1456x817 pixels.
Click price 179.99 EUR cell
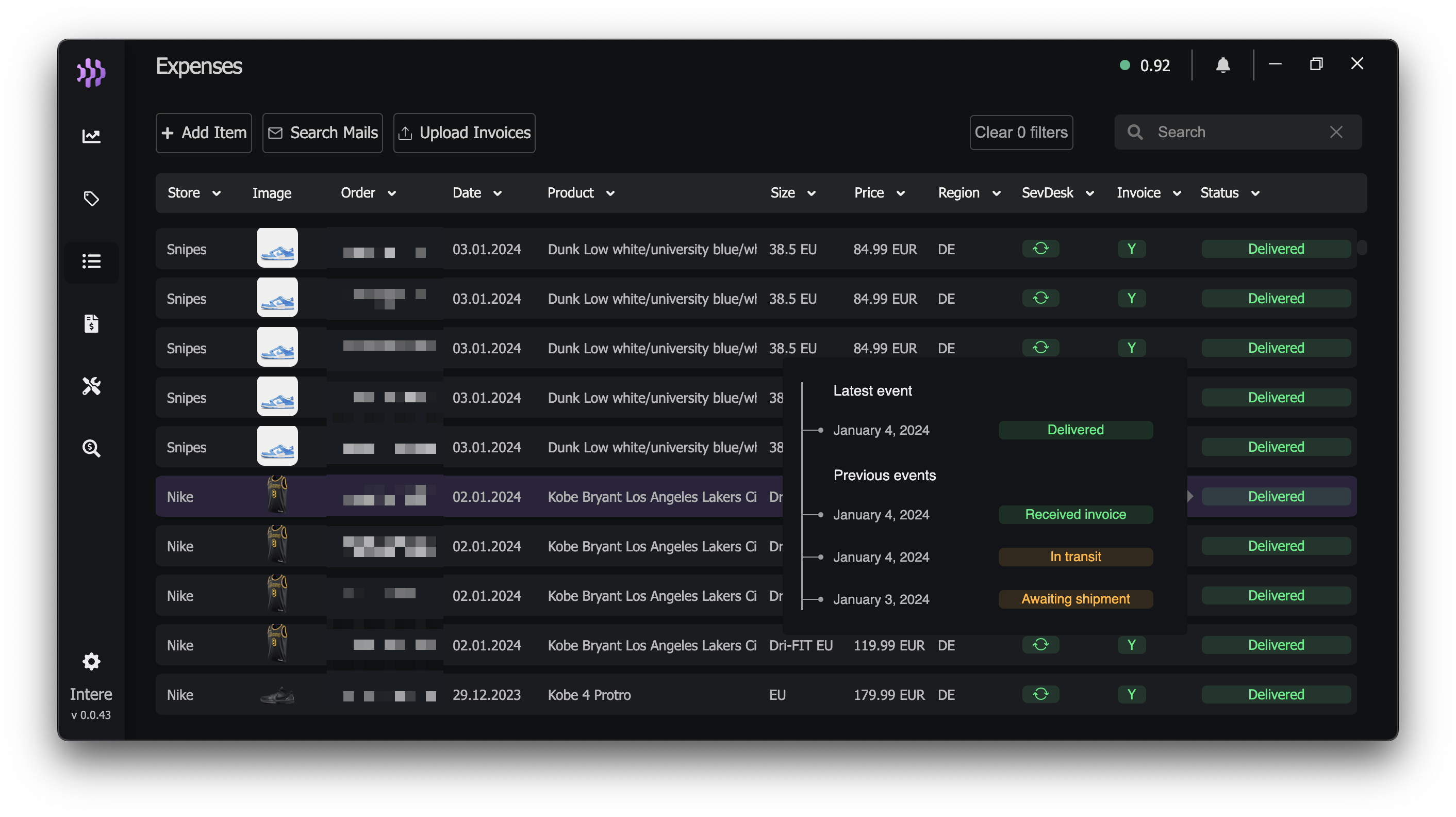point(889,695)
